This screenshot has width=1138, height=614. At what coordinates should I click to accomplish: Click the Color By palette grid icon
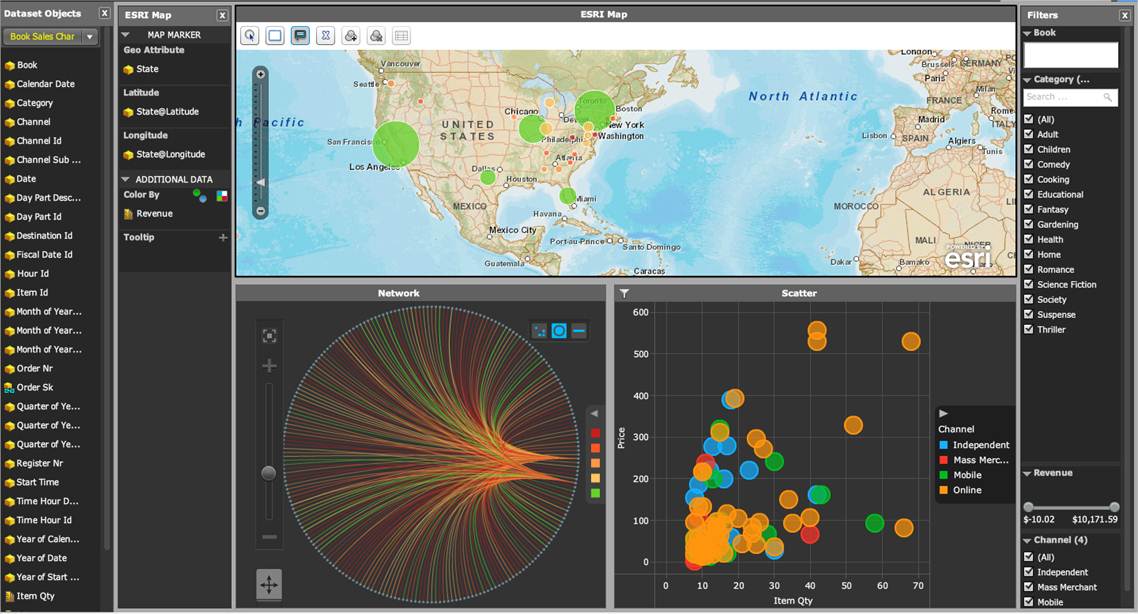222,195
